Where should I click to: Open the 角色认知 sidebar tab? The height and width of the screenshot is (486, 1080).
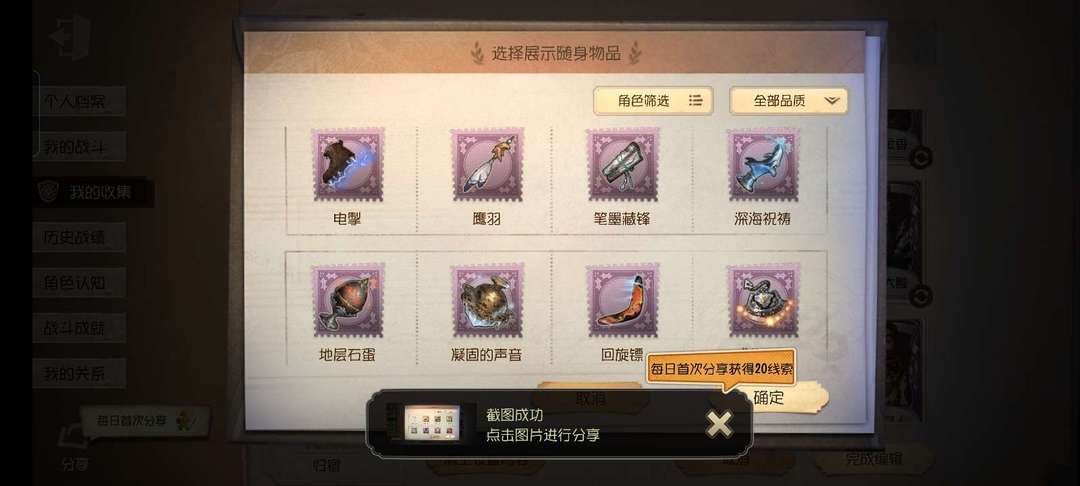79,283
